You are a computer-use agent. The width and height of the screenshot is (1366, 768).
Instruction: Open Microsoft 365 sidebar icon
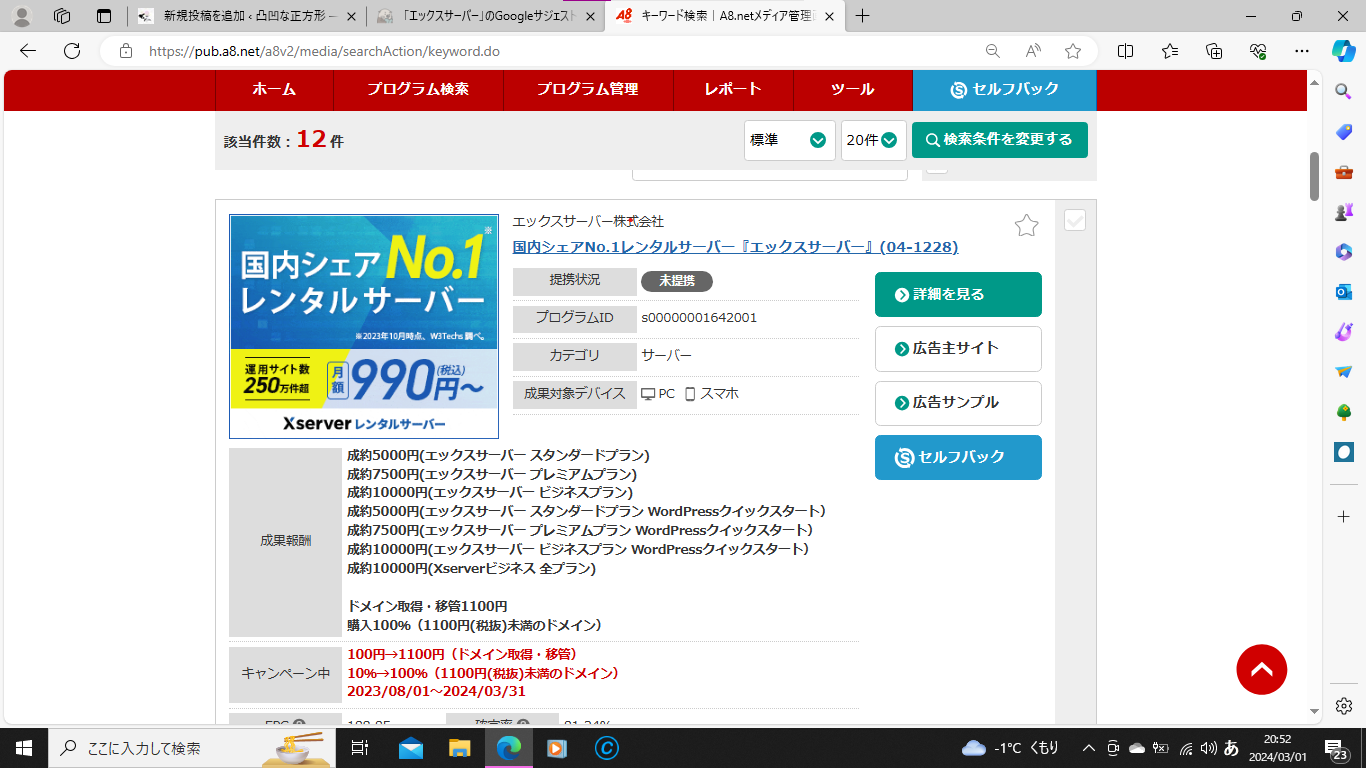(x=1343, y=252)
